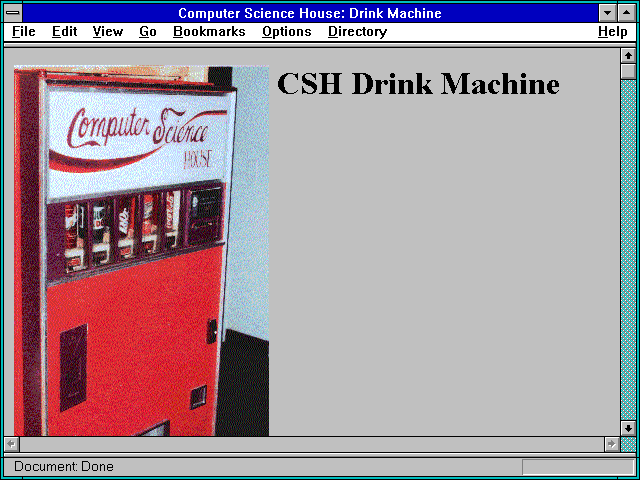Open the Bookmarks menu
Image resolution: width=640 pixels, height=480 pixels.
click(209, 31)
